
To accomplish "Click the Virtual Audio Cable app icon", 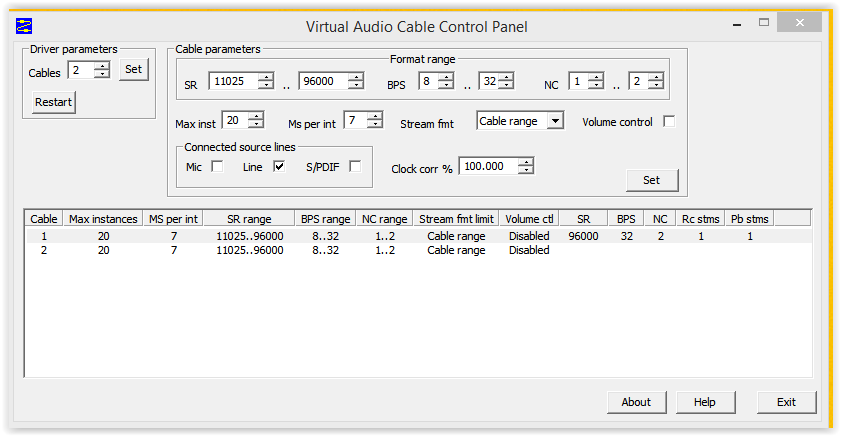I will click(x=24, y=26).
